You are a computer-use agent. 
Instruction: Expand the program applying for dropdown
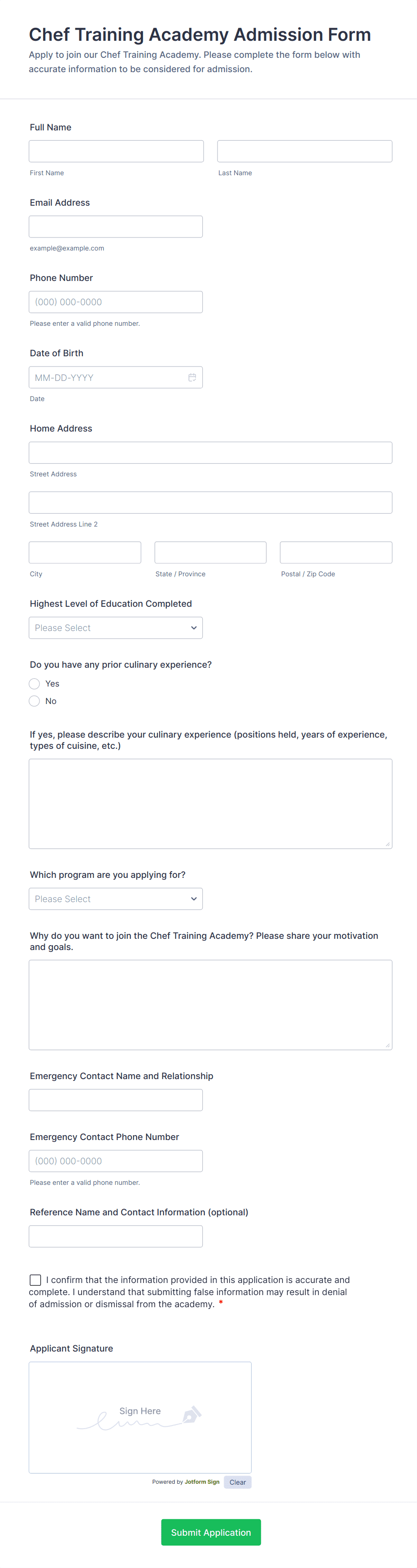pos(115,898)
